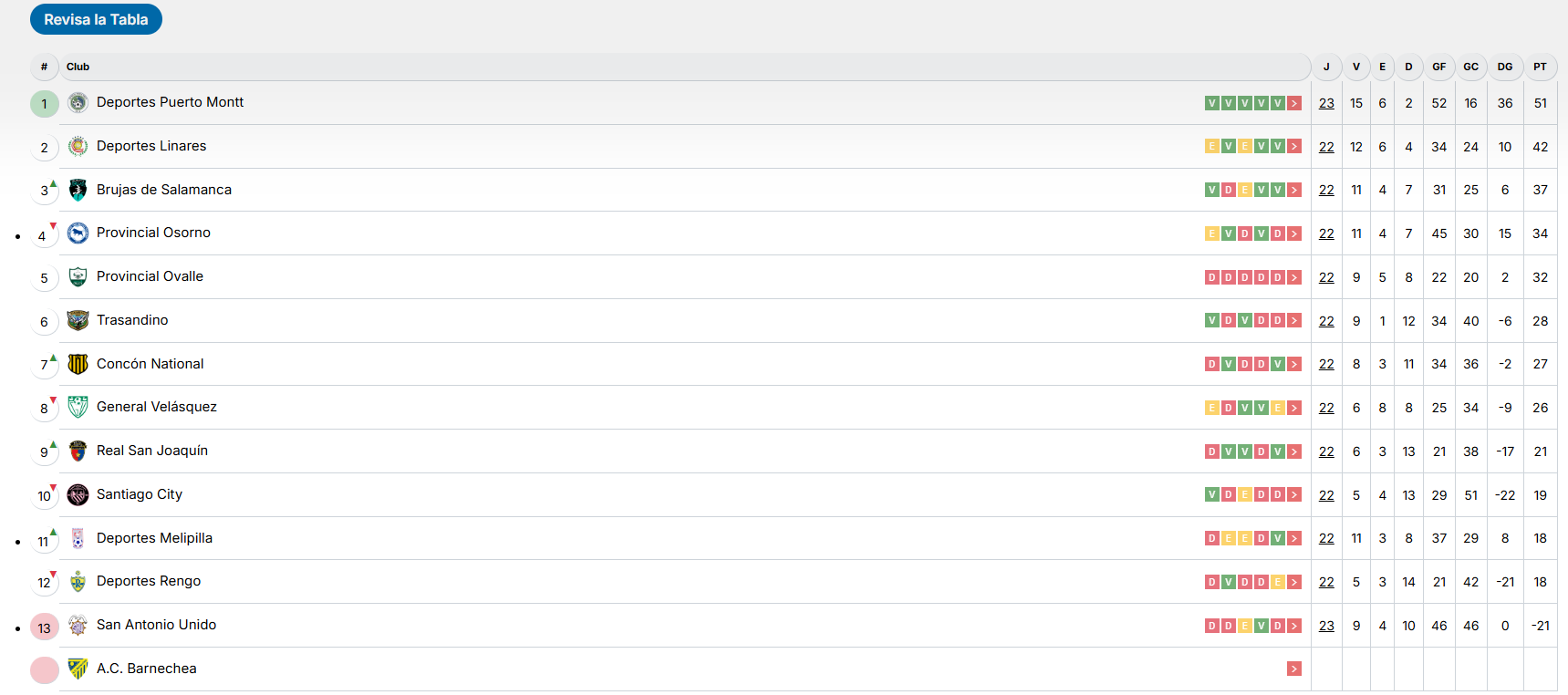Expand form arrow for Deportes Rengo
The height and width of the screenshot is (695, 1568).
click(1294, 582)
